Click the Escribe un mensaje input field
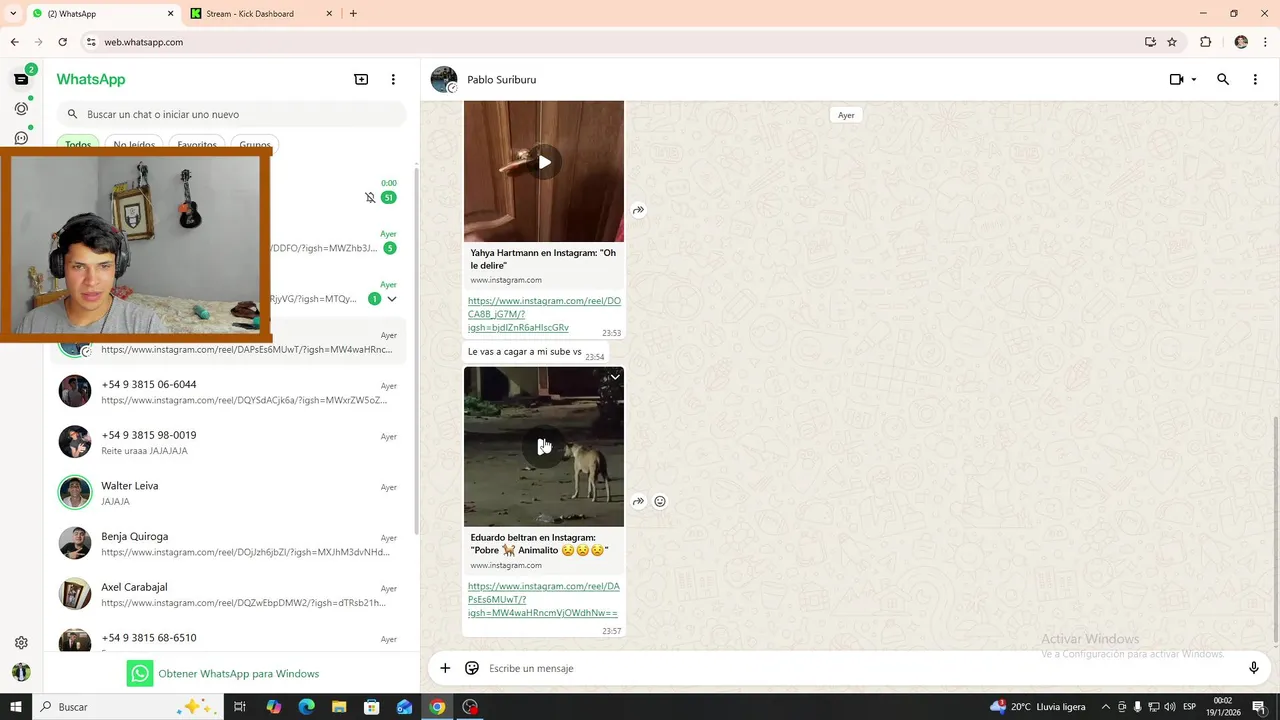This screenshot has height=720, width=1280. pos(860,668)
